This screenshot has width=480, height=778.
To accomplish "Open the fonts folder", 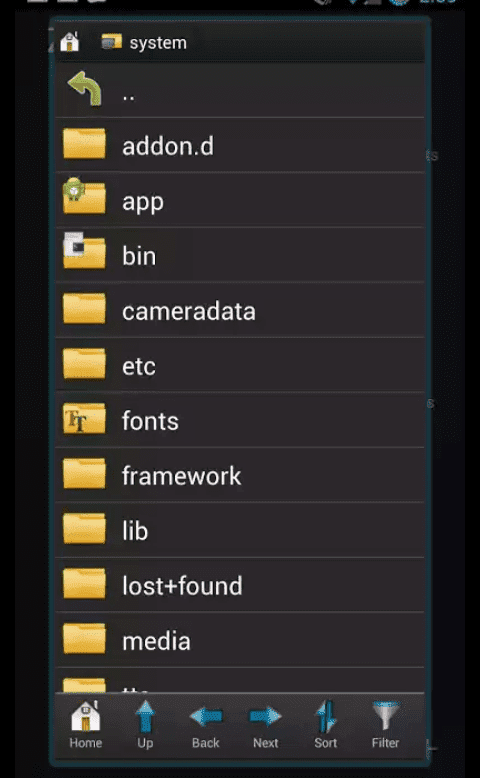I will click(240, 421).
